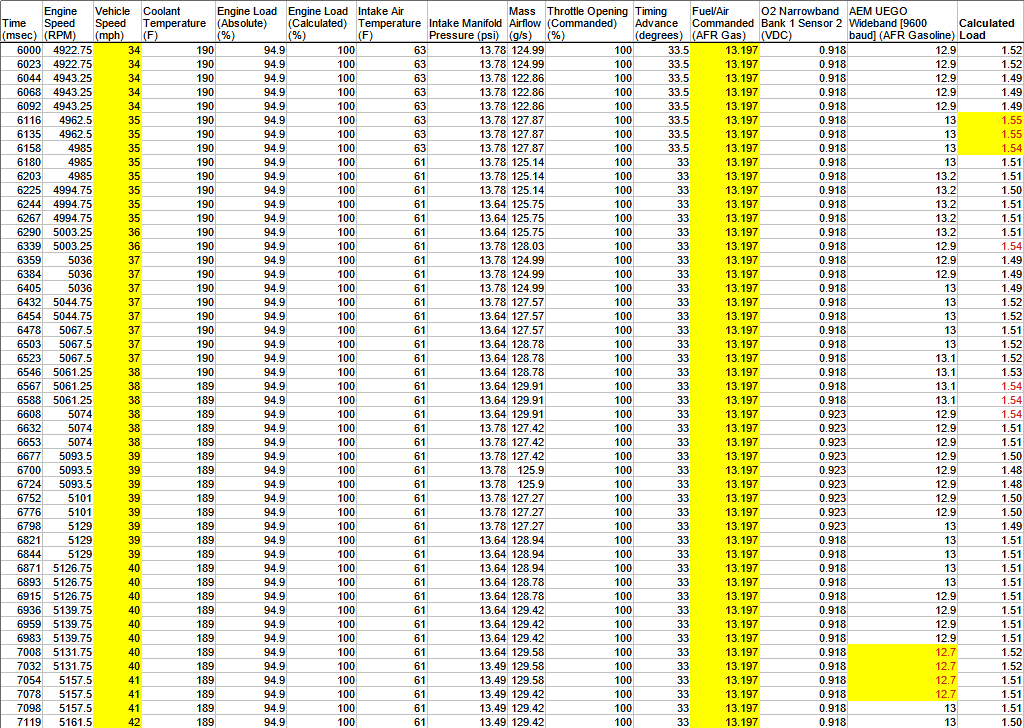Click the Intake Manifold Pressure (psi) header
This screenshot has height=728, width=1024.
(465, 29)
